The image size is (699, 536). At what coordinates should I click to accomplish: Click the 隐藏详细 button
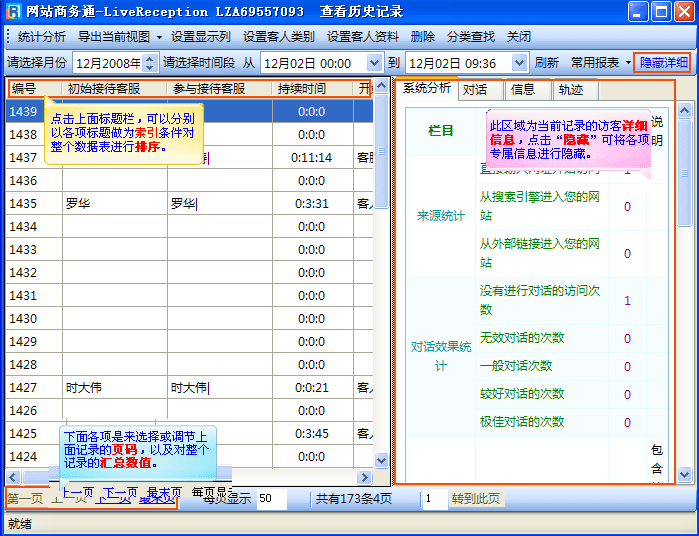coord(662,62)
